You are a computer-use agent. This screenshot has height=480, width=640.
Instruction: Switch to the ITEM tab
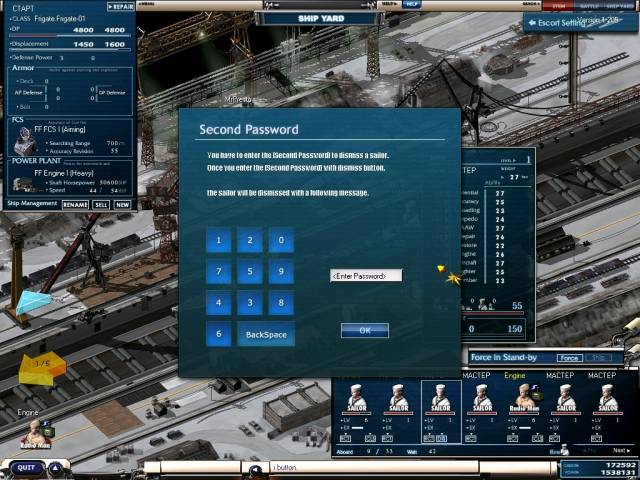coord(558,6)
